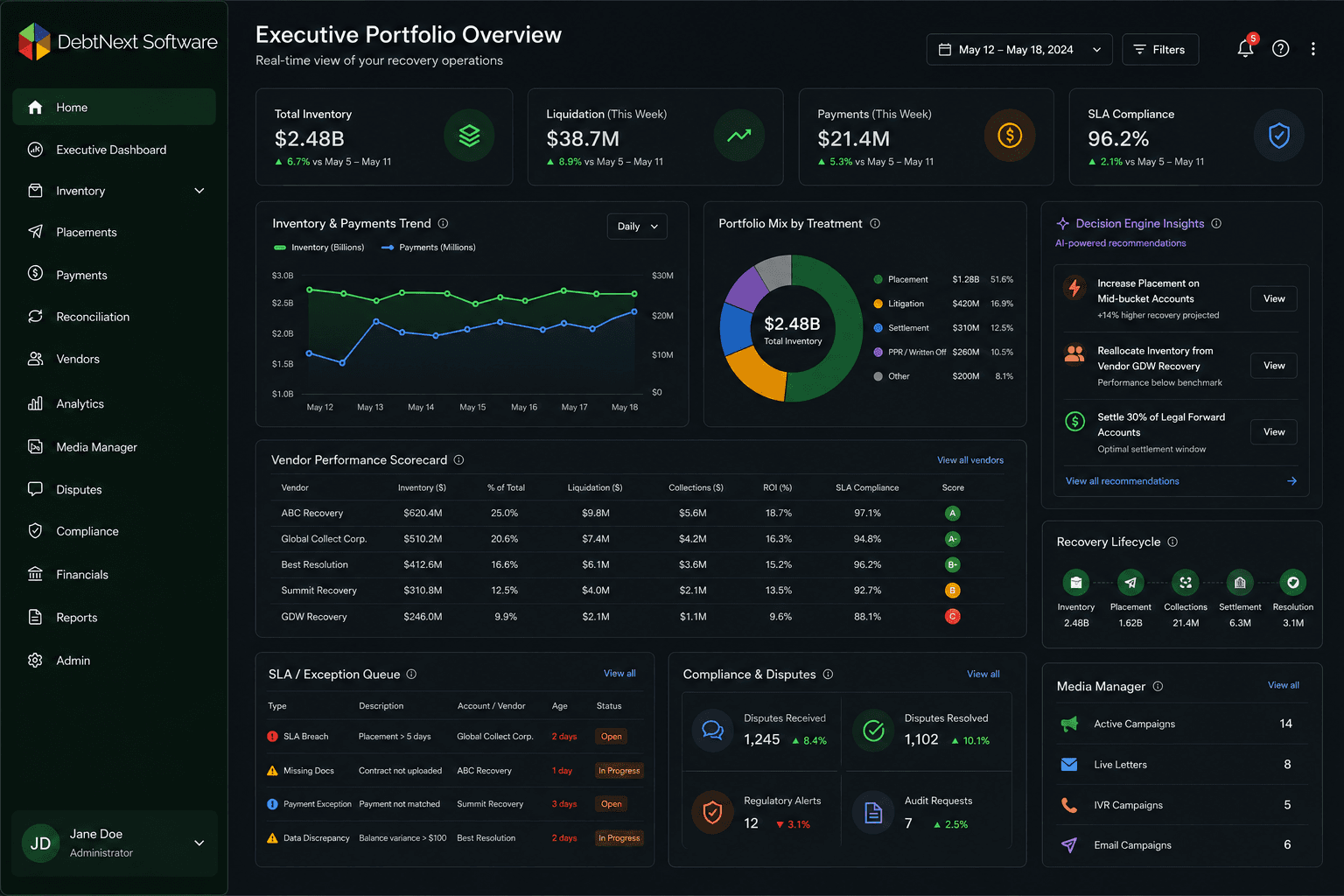Click the Active Campaigns megaphone icon

pyautogui.click(x=1069, y=724)
